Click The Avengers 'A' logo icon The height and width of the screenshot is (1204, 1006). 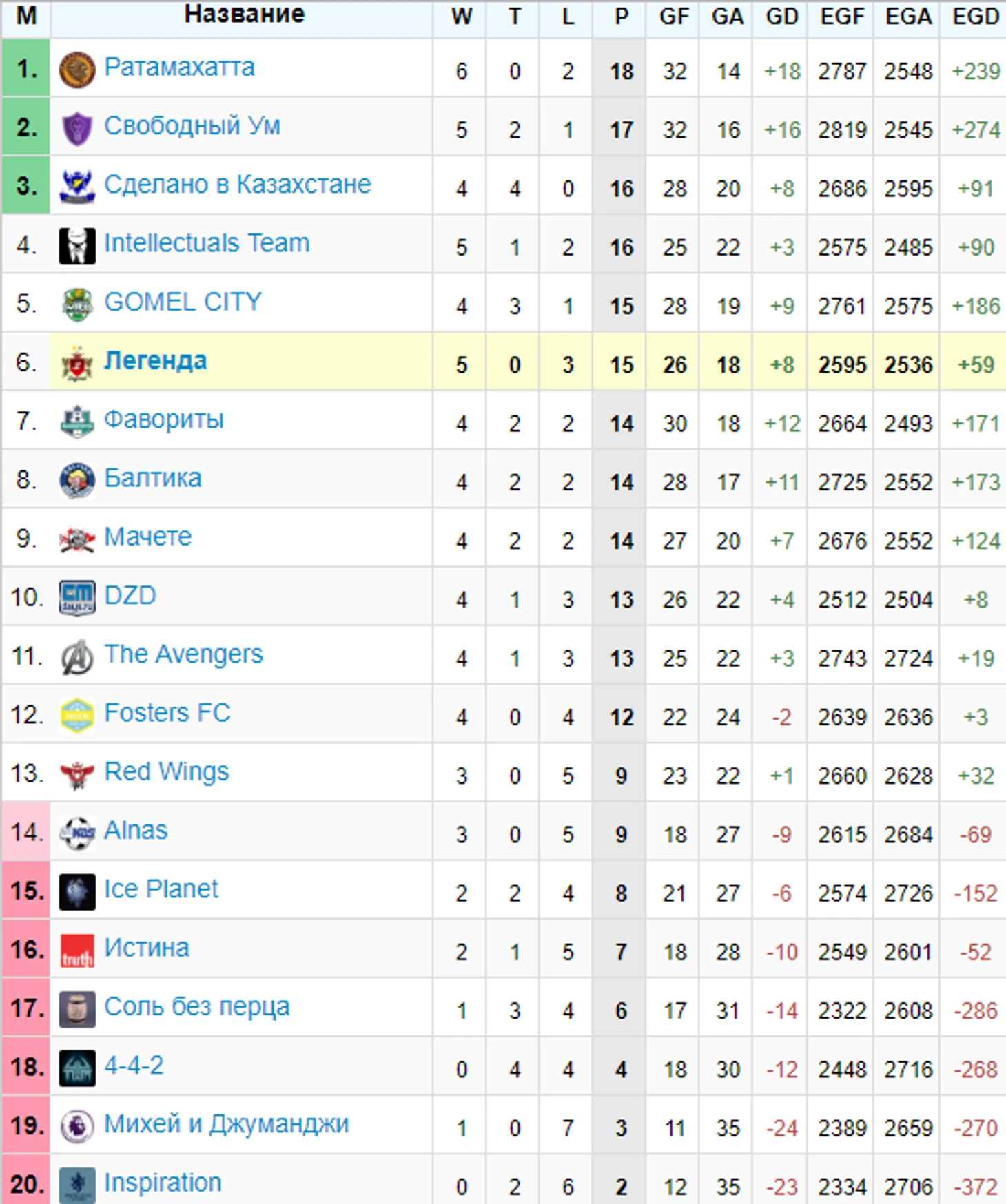77,657
